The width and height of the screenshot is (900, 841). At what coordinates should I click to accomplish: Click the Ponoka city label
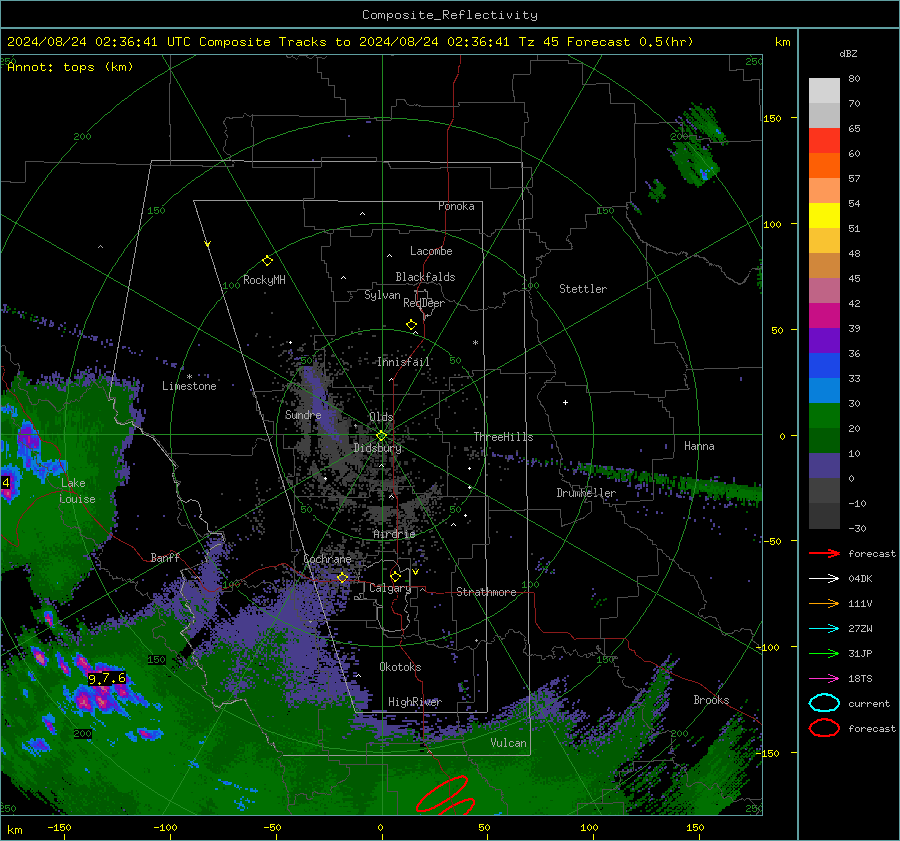456,206
